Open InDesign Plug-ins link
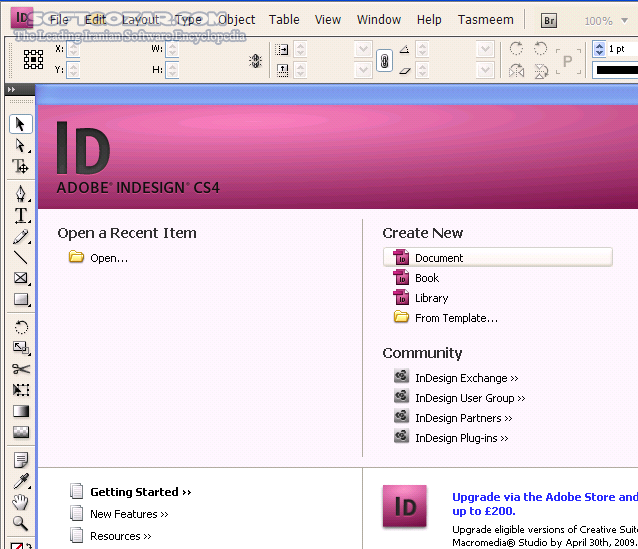 451,438
